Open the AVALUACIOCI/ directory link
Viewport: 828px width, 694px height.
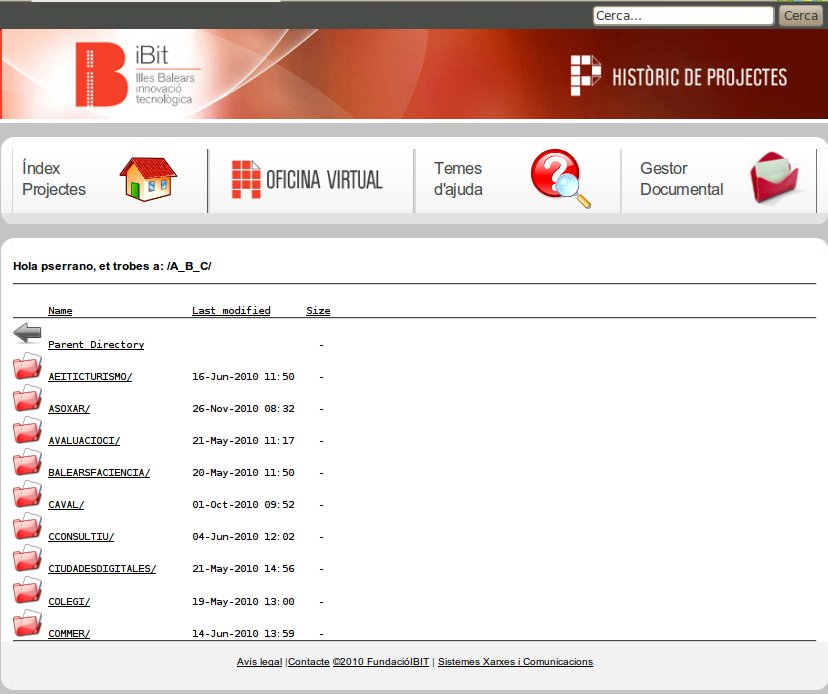[x=84, y=440]
